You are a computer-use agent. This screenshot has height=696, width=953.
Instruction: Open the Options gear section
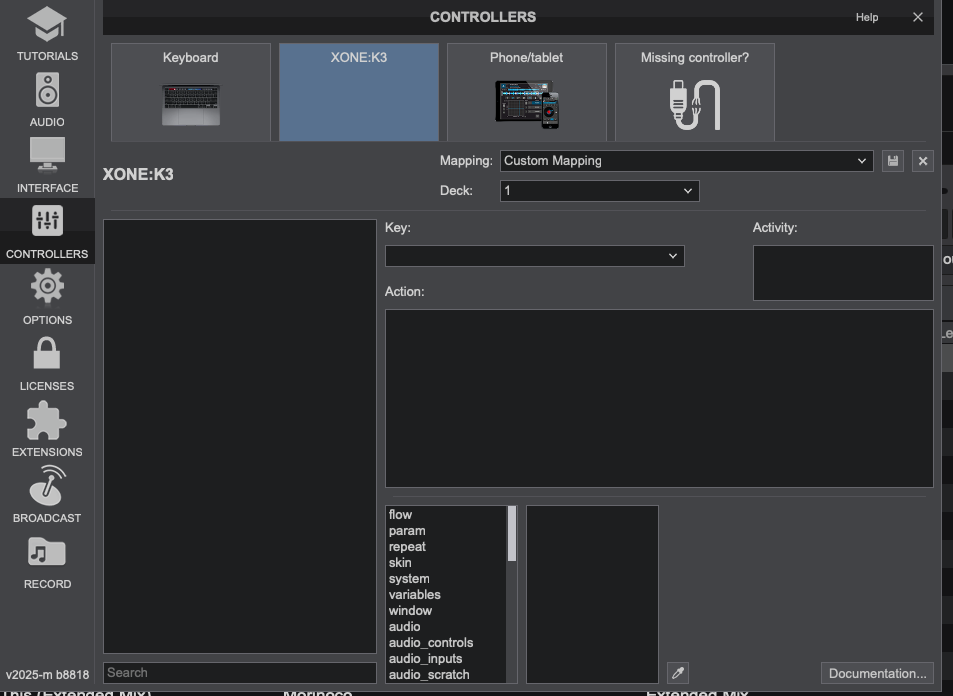point(47,298)
